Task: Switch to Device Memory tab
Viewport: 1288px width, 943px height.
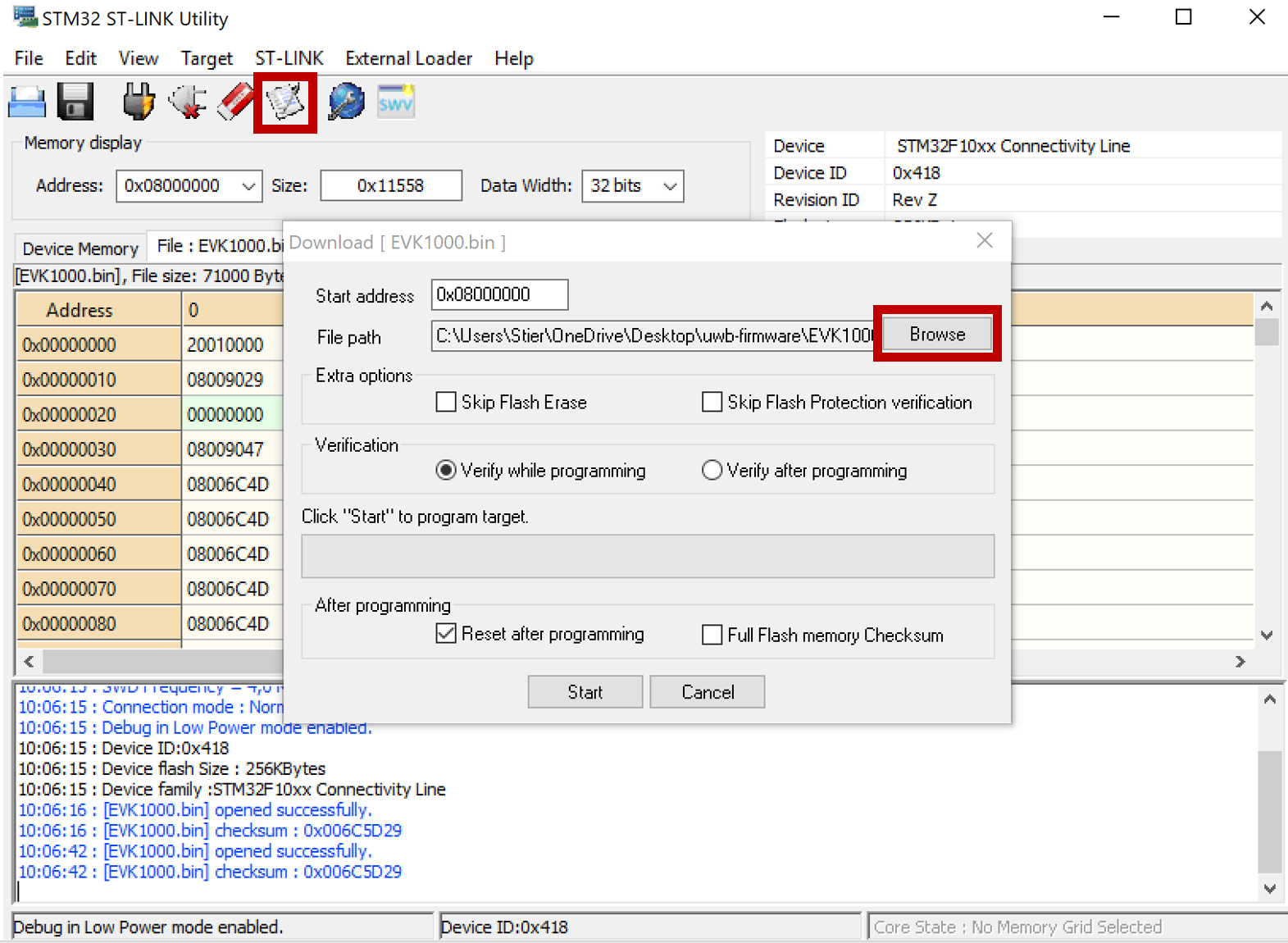Action: point(80,248)
